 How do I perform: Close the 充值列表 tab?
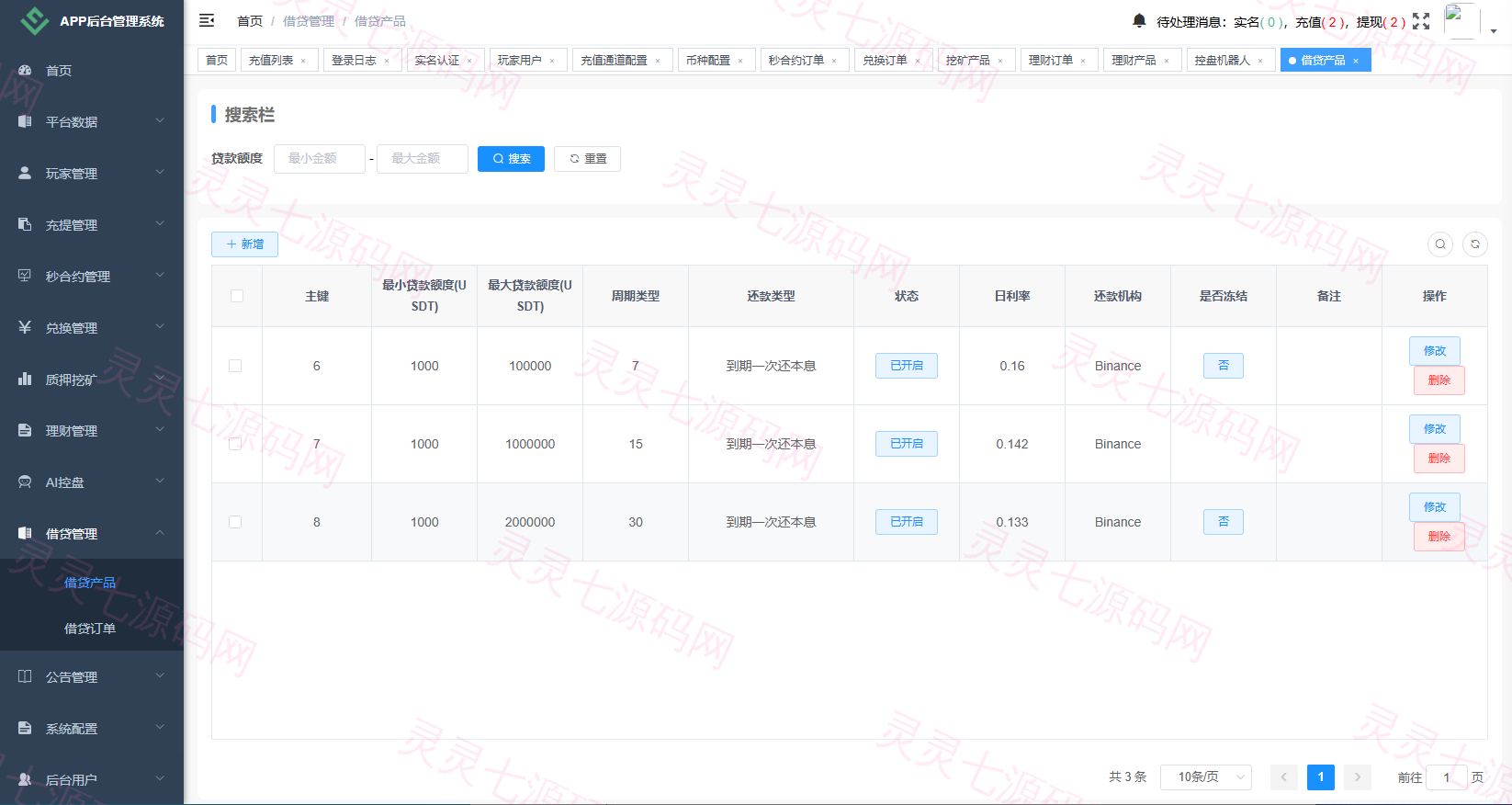[x=303, y=61]
